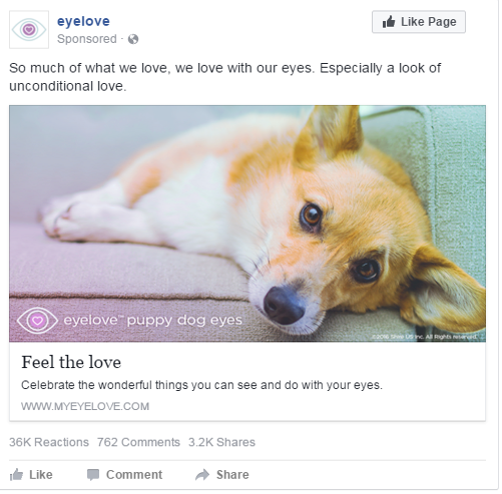Click the Like Page button

(x=419, y=22)
